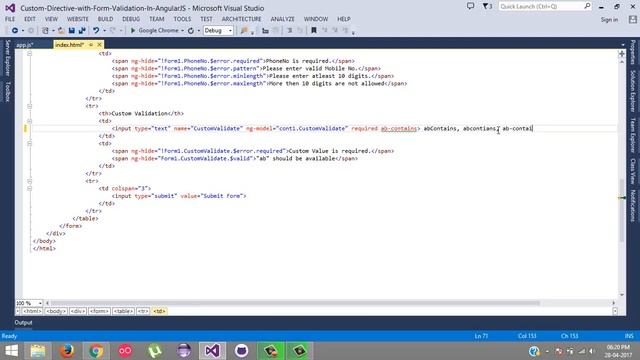640x360 pixels.
Task: Click the editor split window handle
Action: pyautogui.click(x=622, y=54)
